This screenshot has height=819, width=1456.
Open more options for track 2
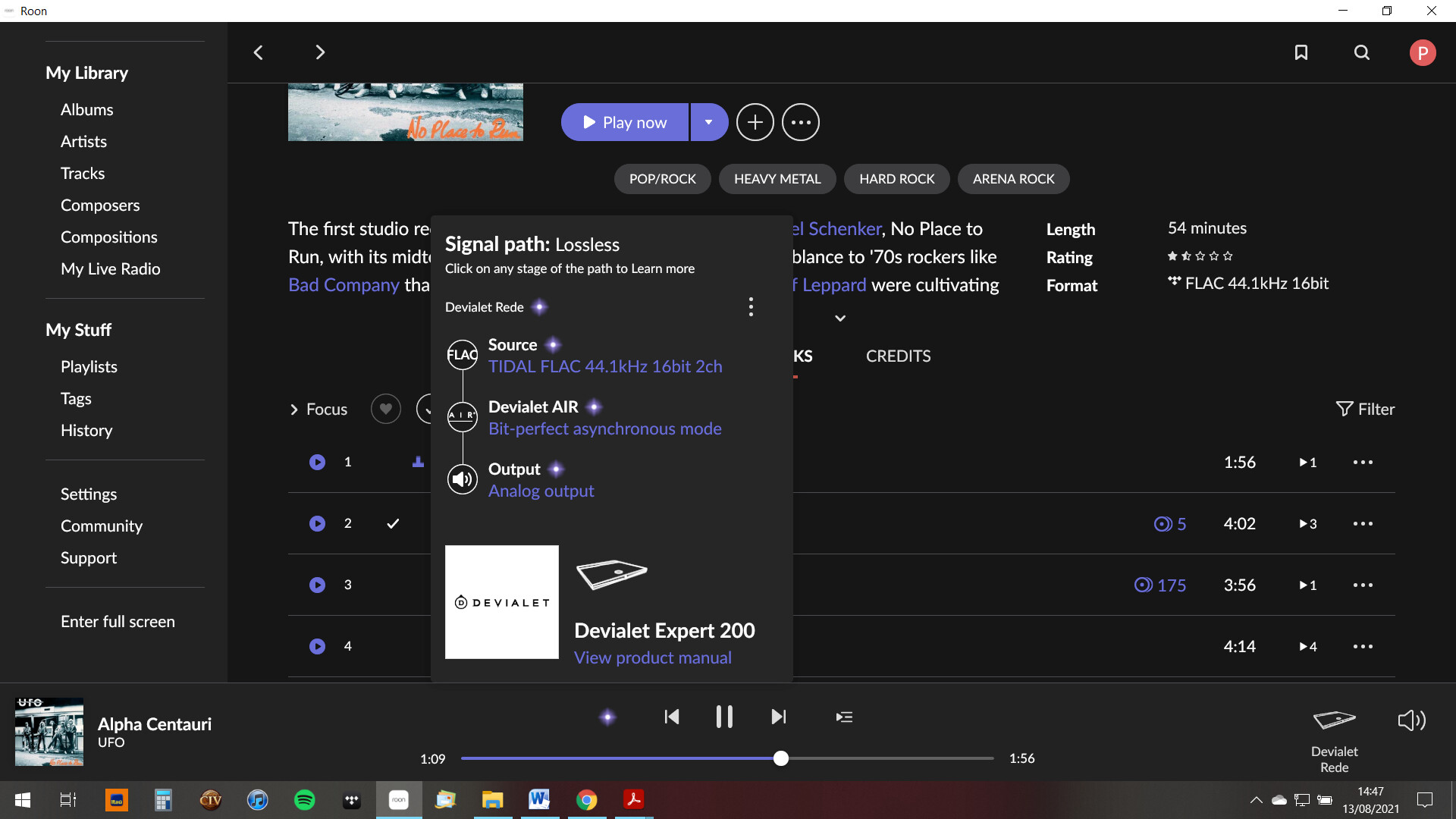[1363, 523]
